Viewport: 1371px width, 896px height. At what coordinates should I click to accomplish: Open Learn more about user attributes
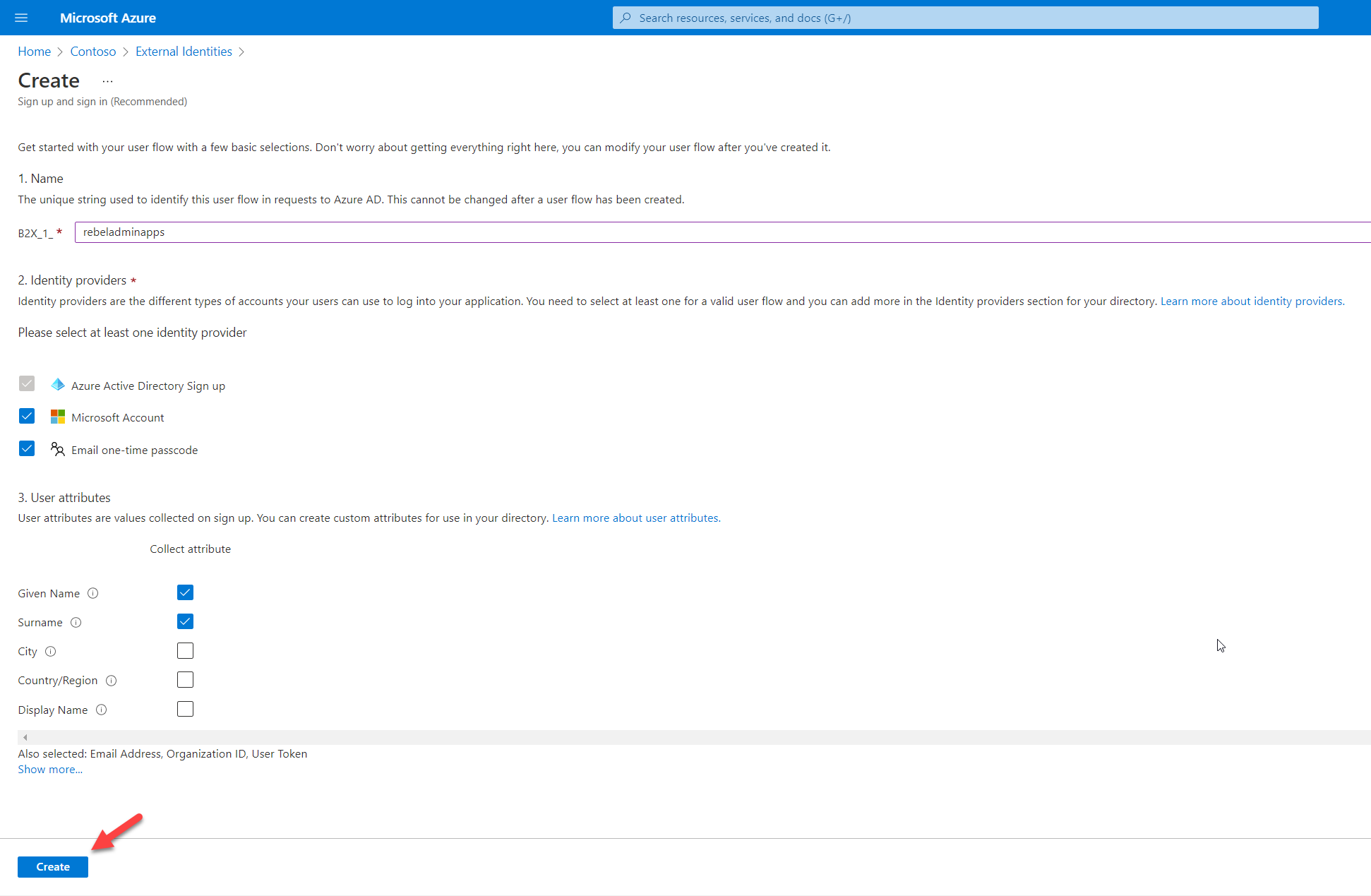(636, 518)
